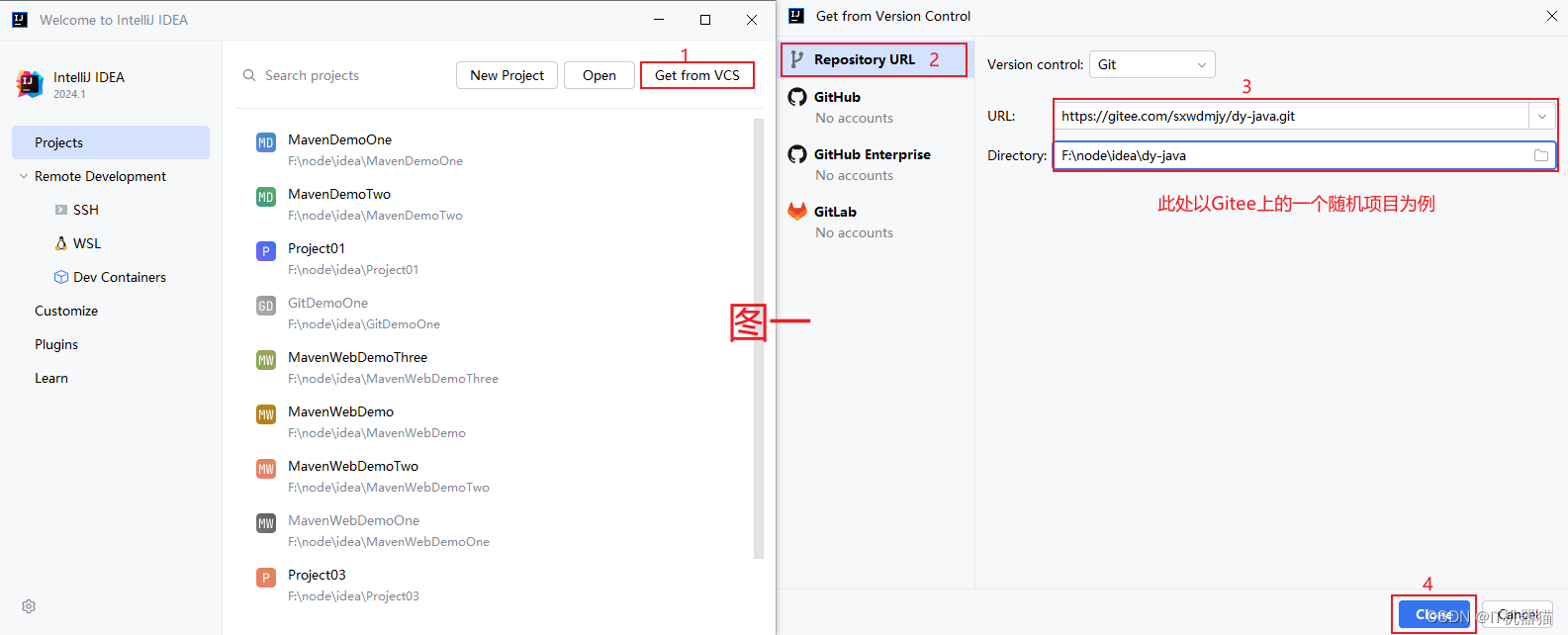Viewport: 1568px width, 635px height.
Task: Click the GitLab fox icon
Action: pos(797,212)
